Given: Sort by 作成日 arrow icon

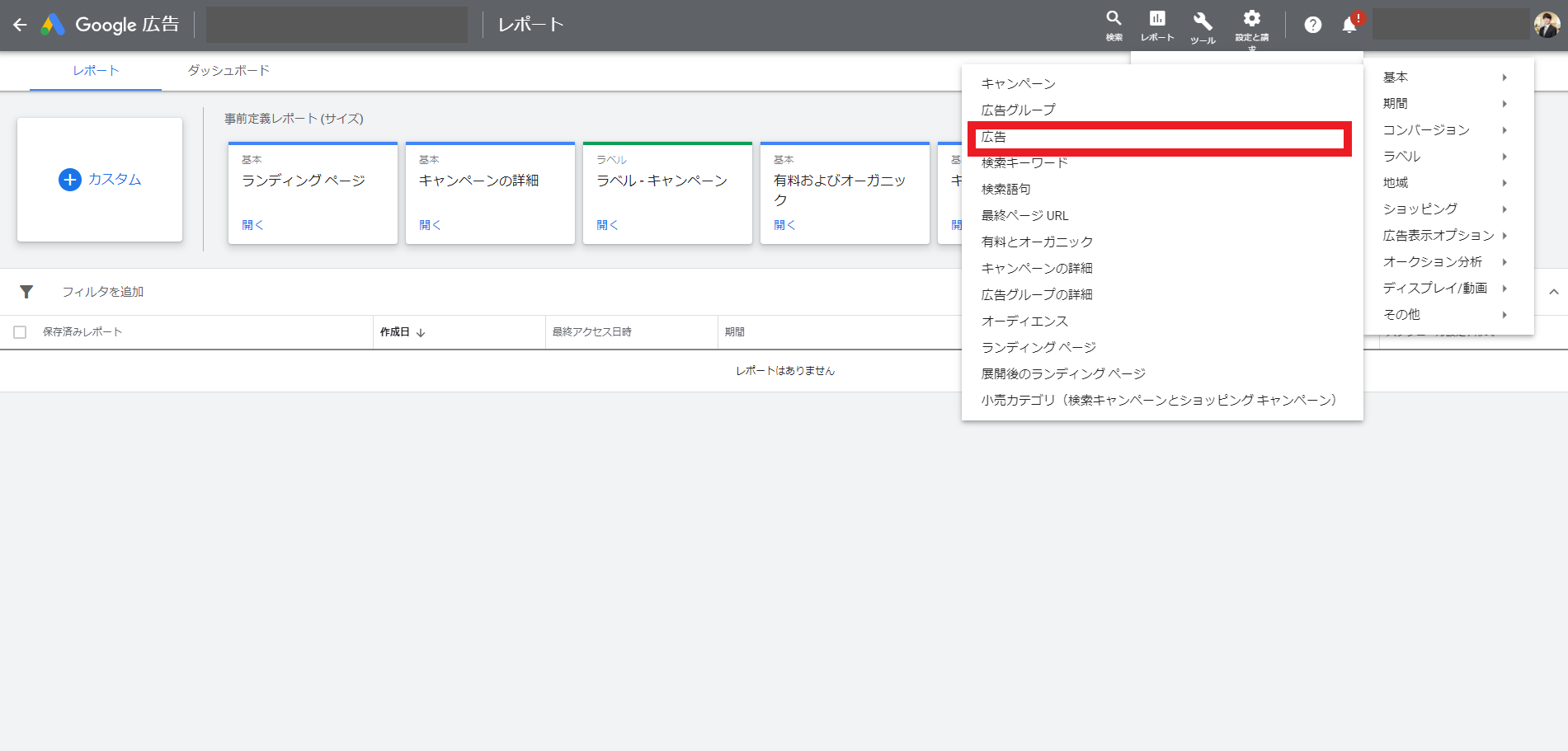Looking at the screenshot, I should pyautogui.click(x=421, y=332).
